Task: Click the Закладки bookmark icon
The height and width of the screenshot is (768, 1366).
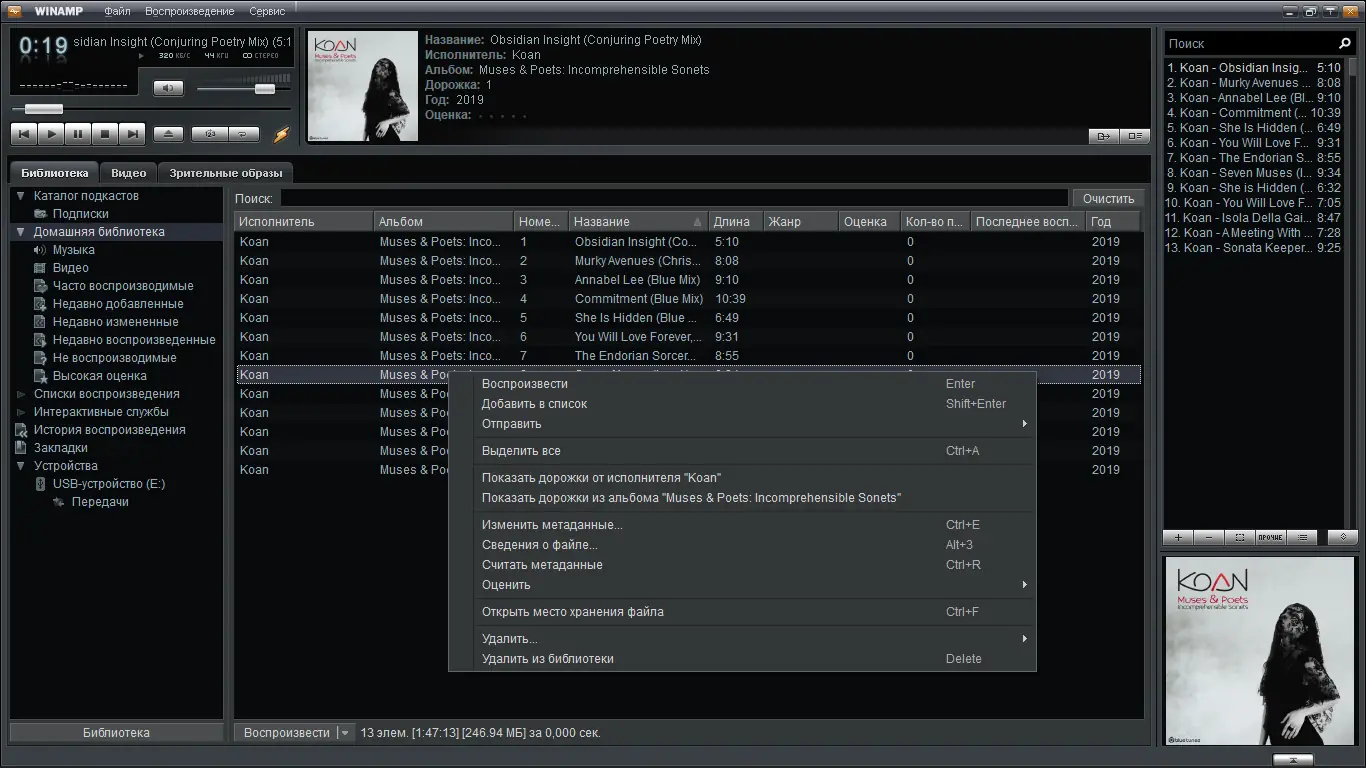Action: [21, 448]
